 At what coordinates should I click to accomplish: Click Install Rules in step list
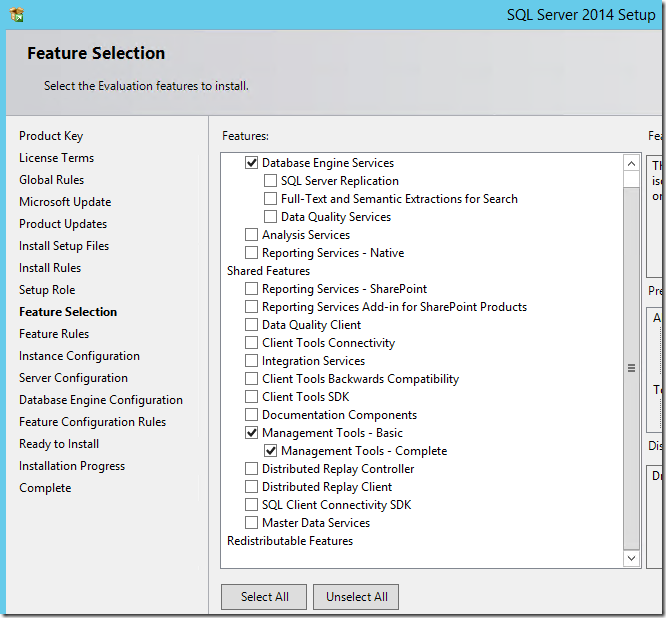click(50, 268)
